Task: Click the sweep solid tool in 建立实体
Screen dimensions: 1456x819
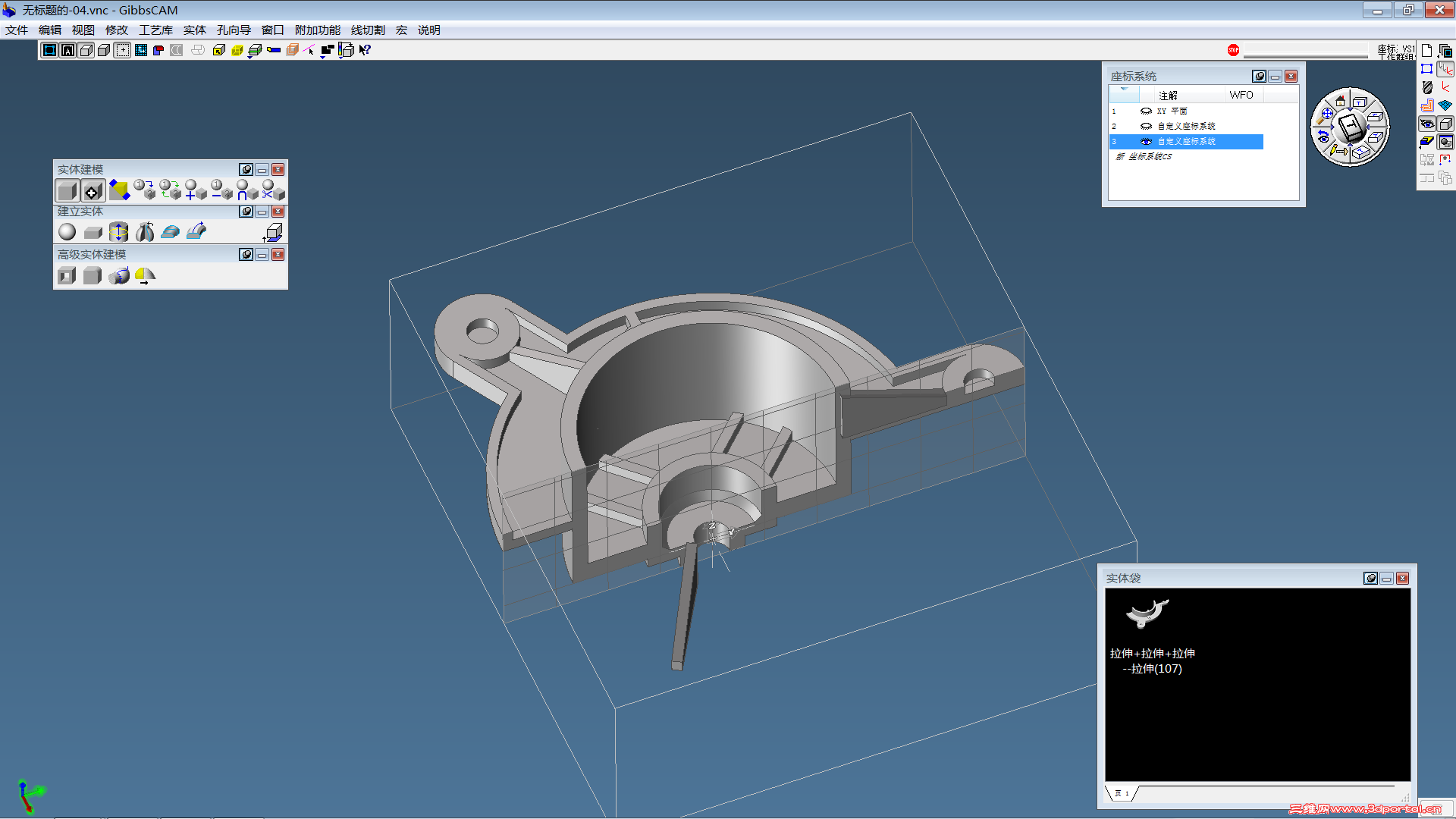Action: click(196, 231)
